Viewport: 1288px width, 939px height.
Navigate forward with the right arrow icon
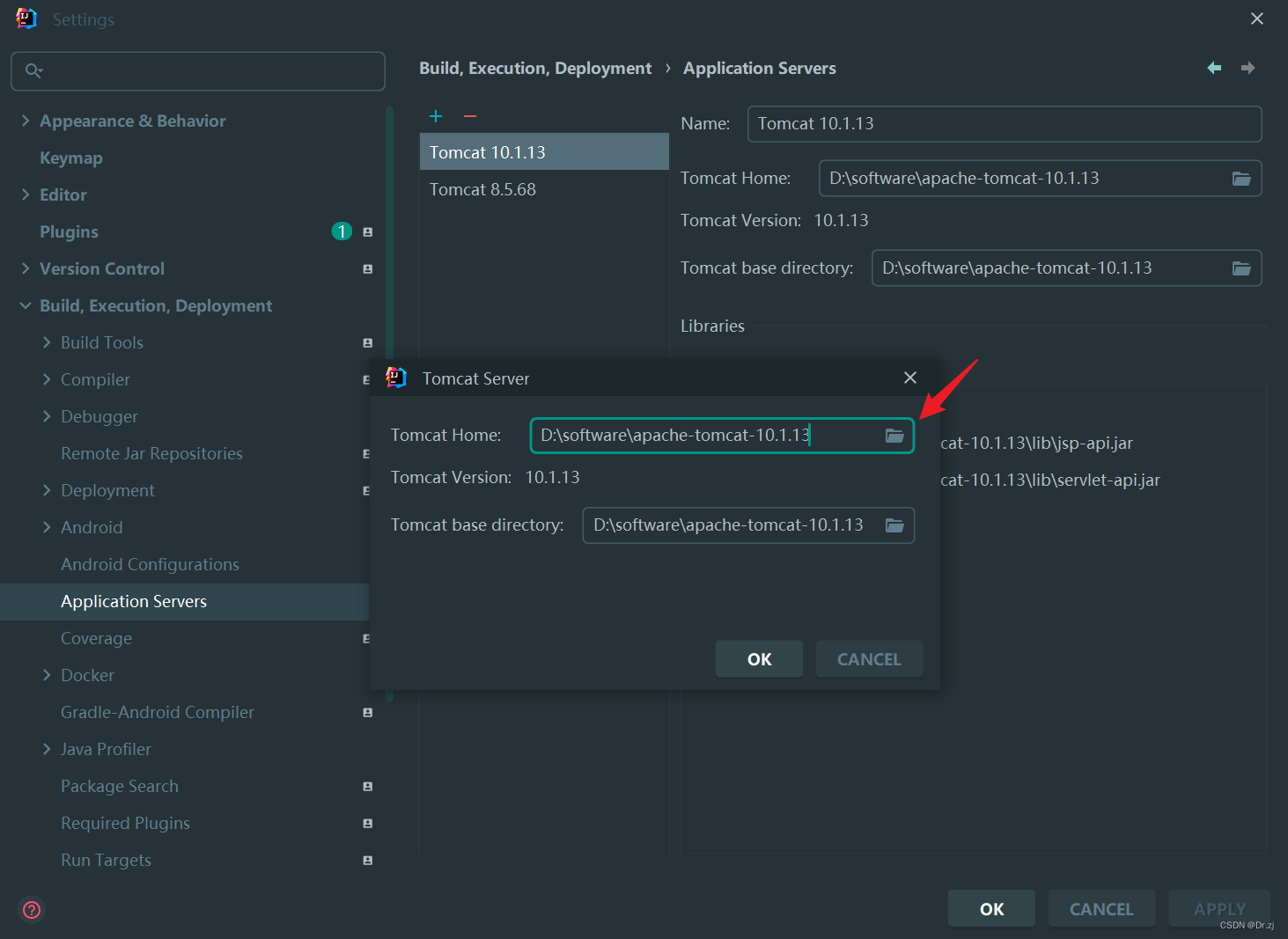pyautogui.click(x=1248, y=68)
